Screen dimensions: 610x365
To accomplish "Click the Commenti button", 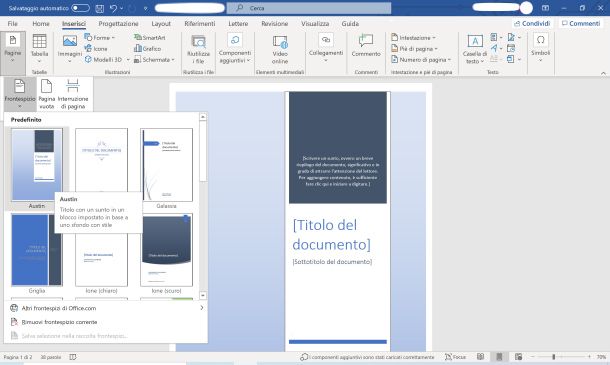I will [x=581, y=24].
